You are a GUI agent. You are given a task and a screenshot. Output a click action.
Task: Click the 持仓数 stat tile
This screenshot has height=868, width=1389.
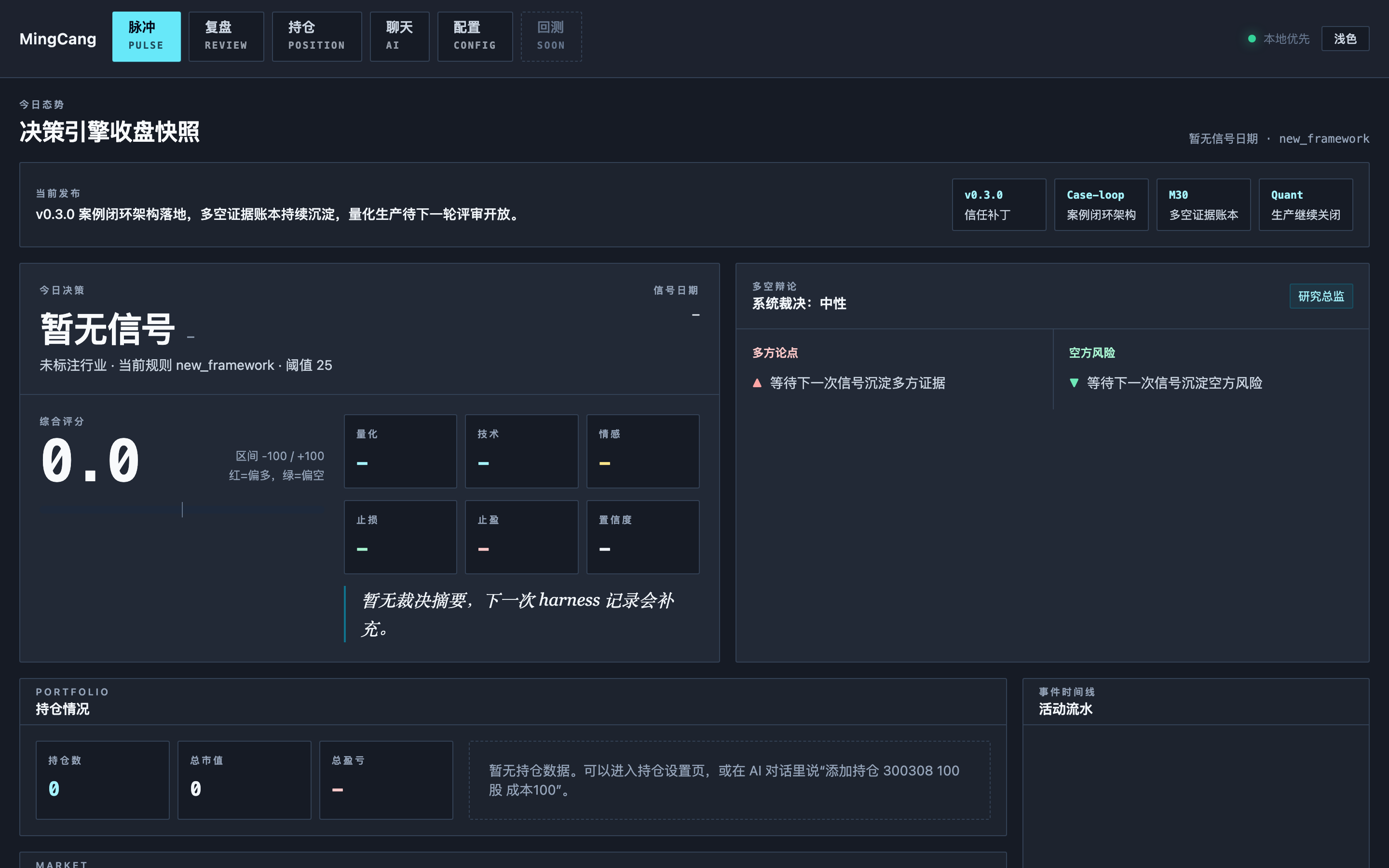pyautogui.click(x=103, y=780)
